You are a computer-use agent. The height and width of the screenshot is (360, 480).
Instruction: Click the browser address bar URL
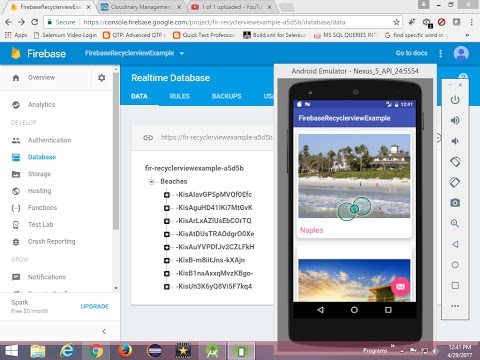214,22
